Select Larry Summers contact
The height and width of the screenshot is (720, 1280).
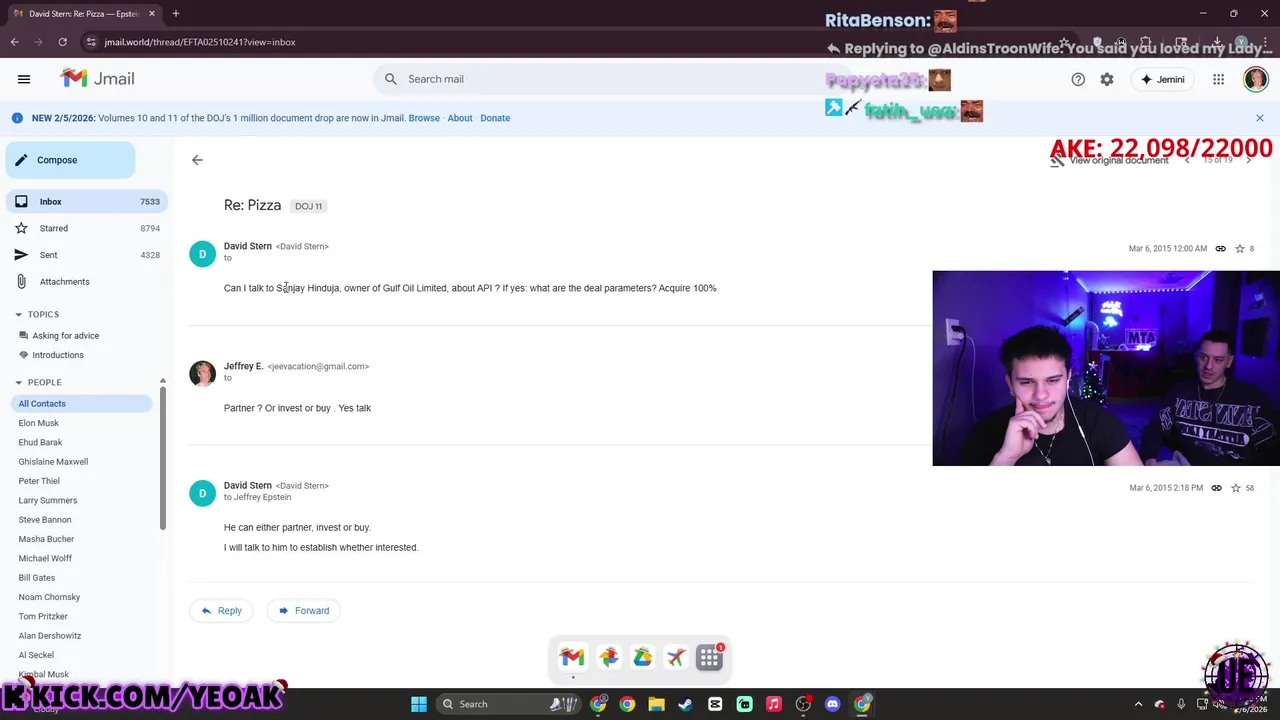pyautogui.click(x=47, y=500)
